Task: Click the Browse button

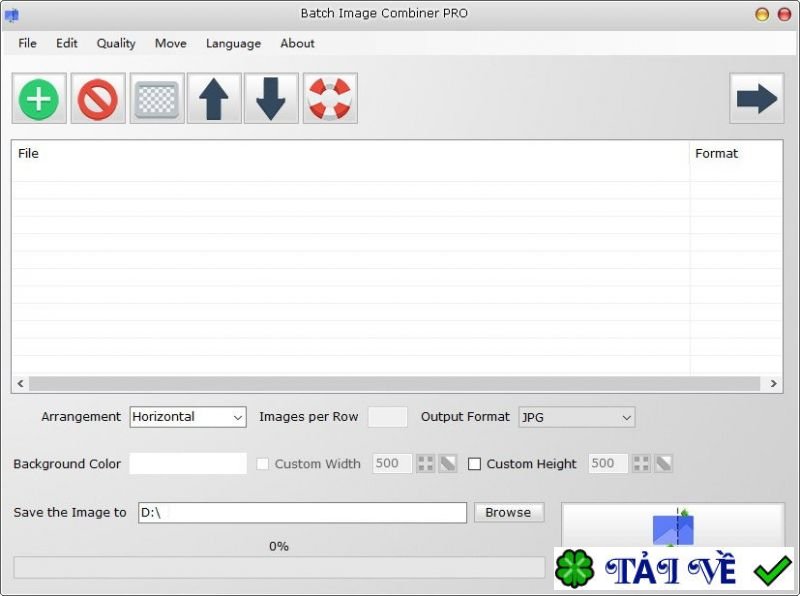Action: tap(509, 512)
